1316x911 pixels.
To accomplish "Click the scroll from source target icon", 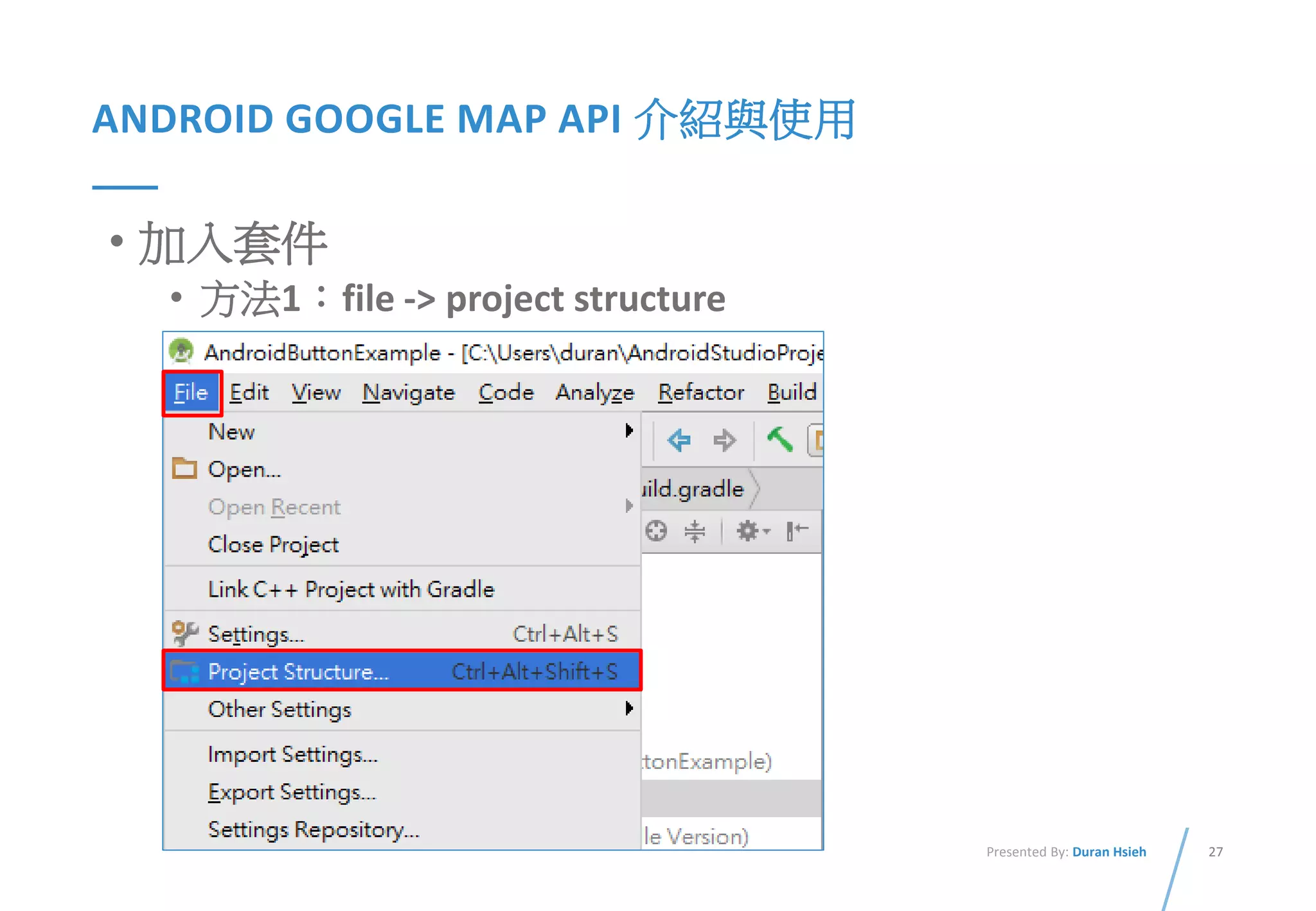I will 656,531.
